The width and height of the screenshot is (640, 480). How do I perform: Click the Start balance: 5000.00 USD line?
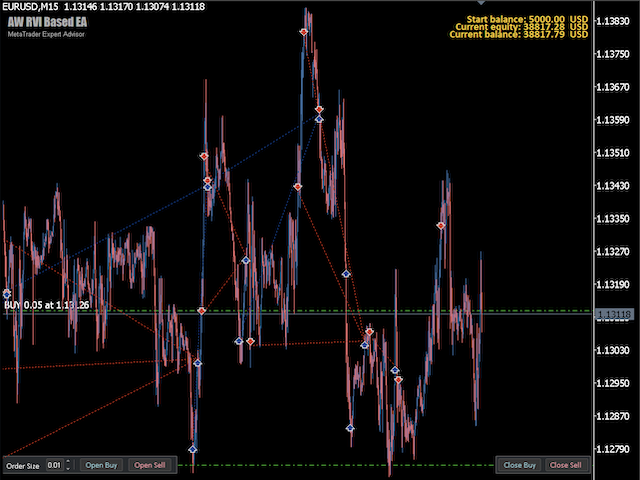pos(527,19)
